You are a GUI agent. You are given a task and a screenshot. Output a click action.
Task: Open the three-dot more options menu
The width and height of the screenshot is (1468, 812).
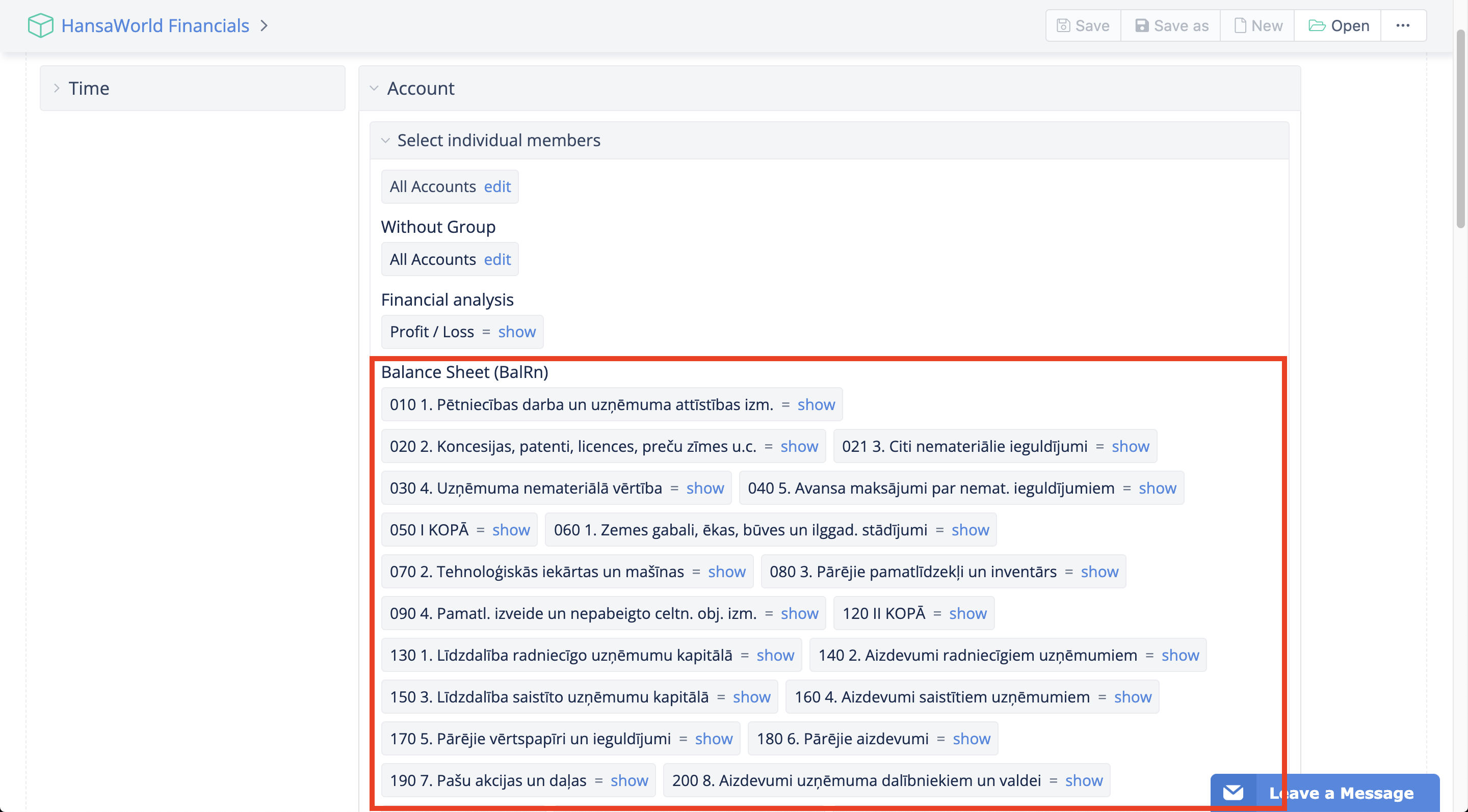(1403, 25)
